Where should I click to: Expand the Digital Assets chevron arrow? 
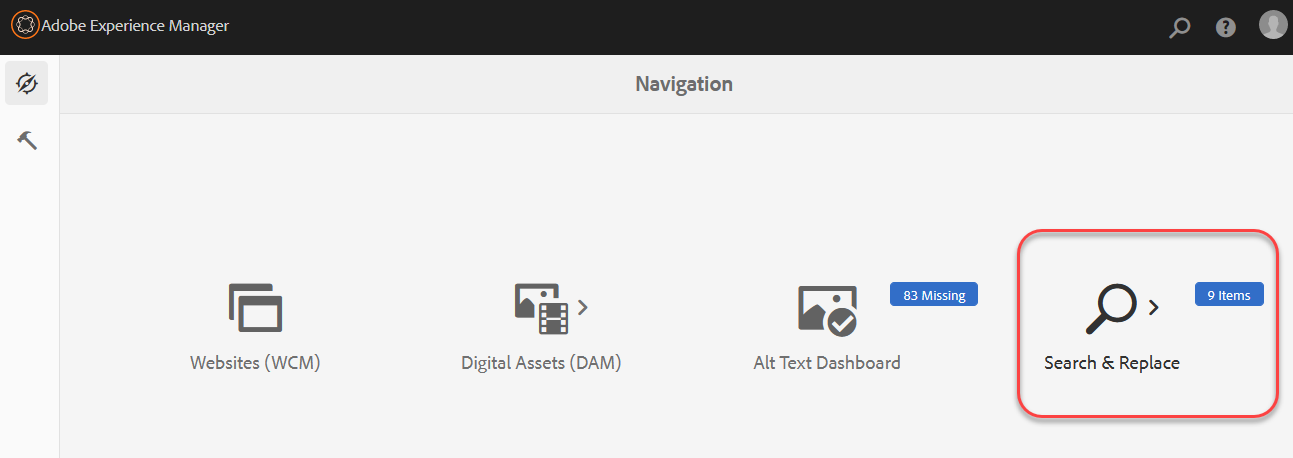click(583, 306)
